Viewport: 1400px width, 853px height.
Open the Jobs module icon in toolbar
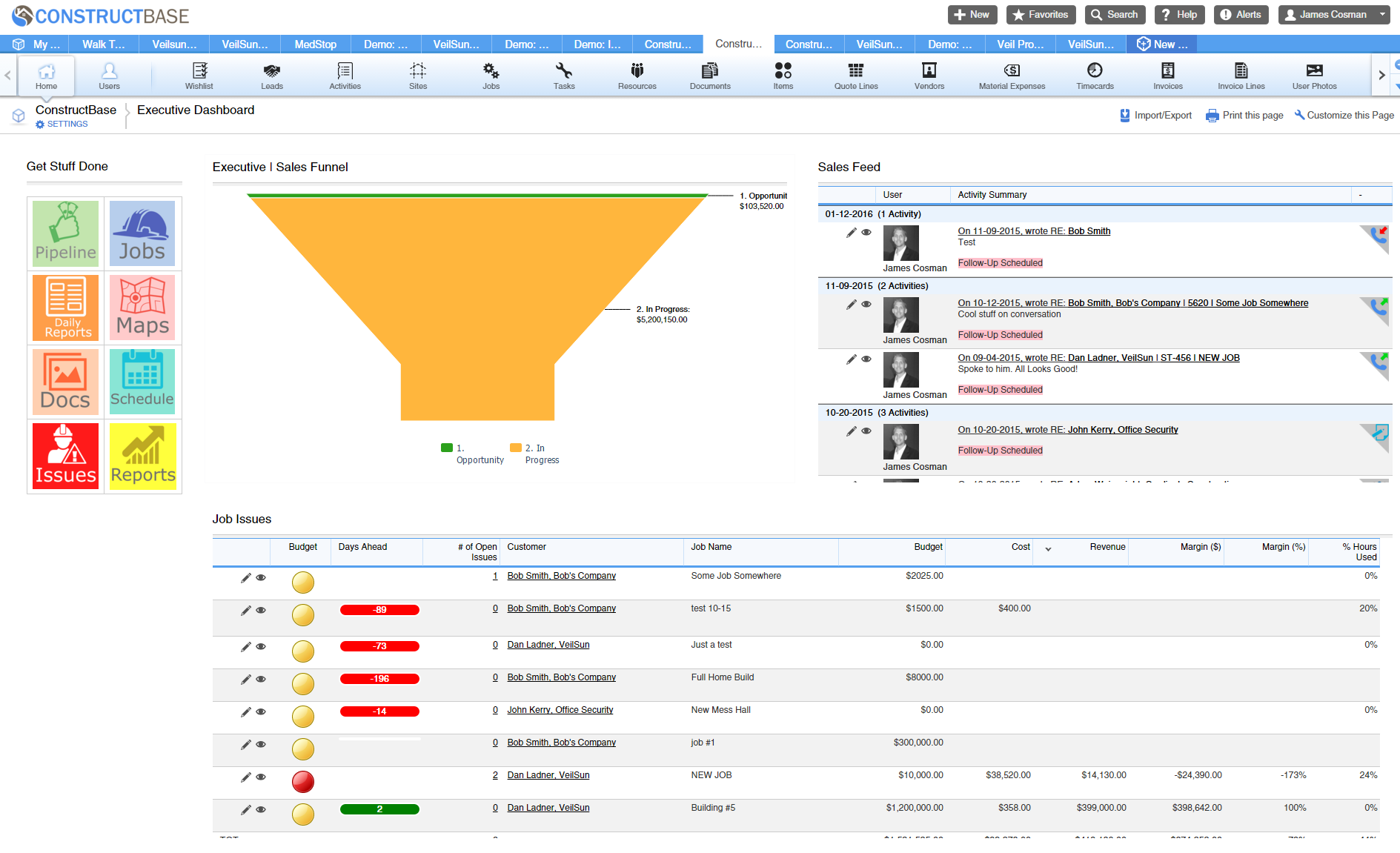[x=490, y=74]
